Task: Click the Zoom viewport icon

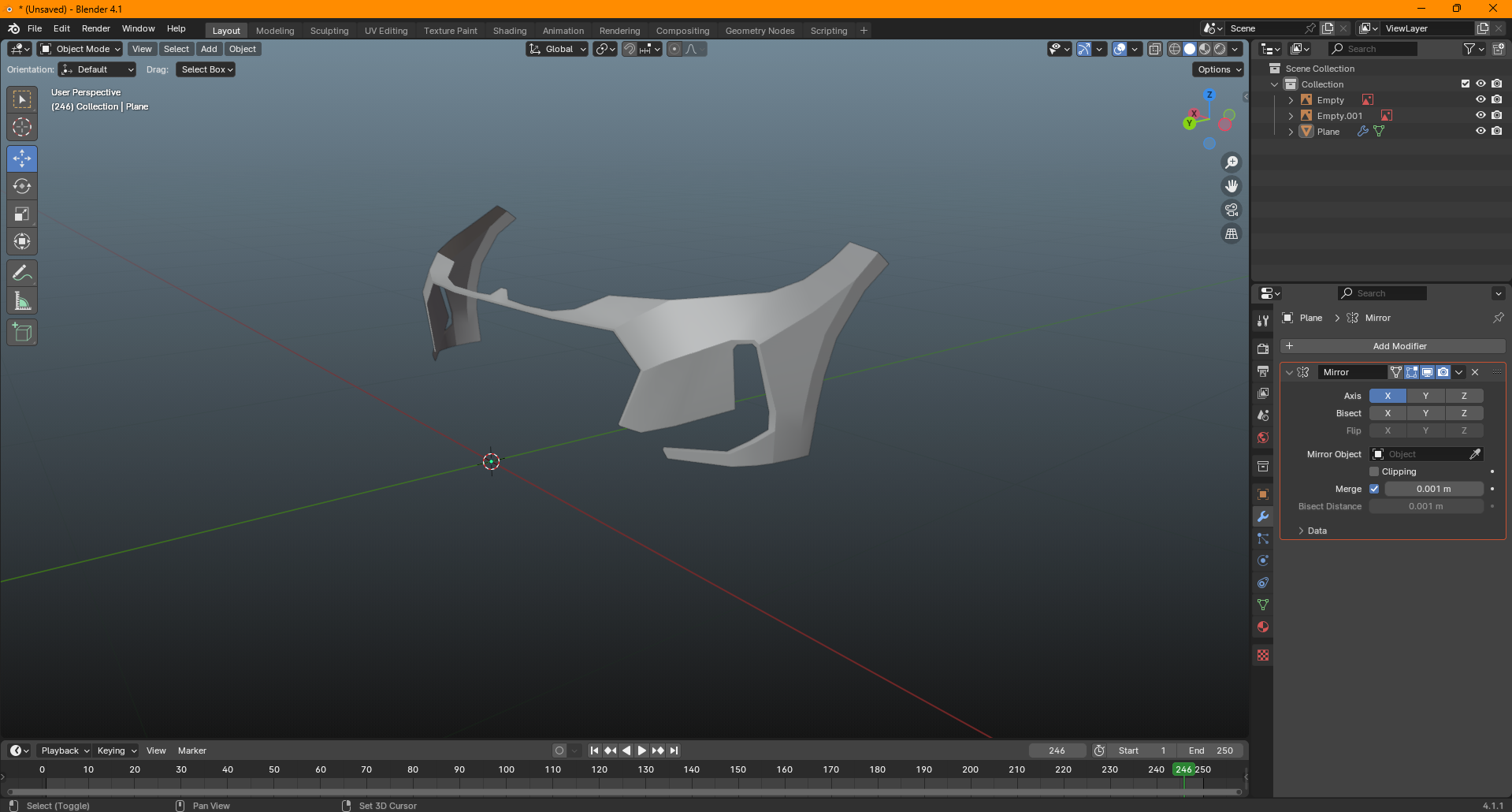Action: pos(1232,162)
